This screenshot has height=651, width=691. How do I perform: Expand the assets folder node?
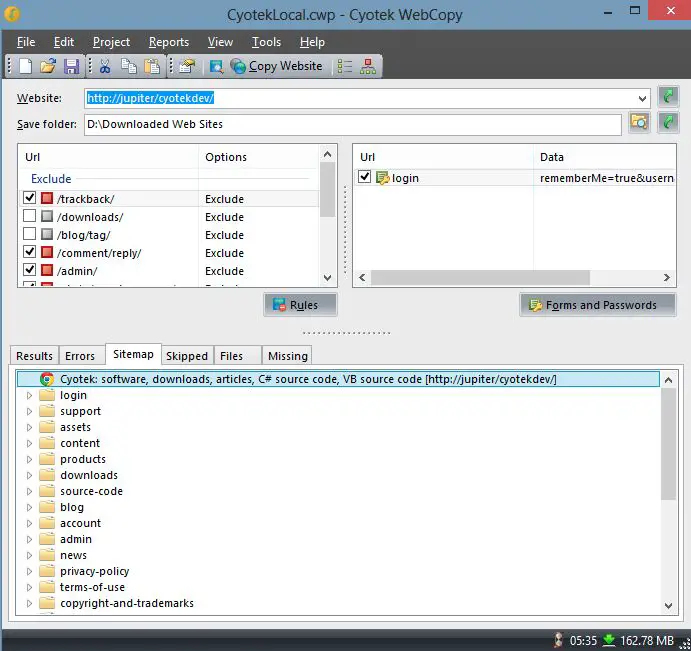coord(29,427)
